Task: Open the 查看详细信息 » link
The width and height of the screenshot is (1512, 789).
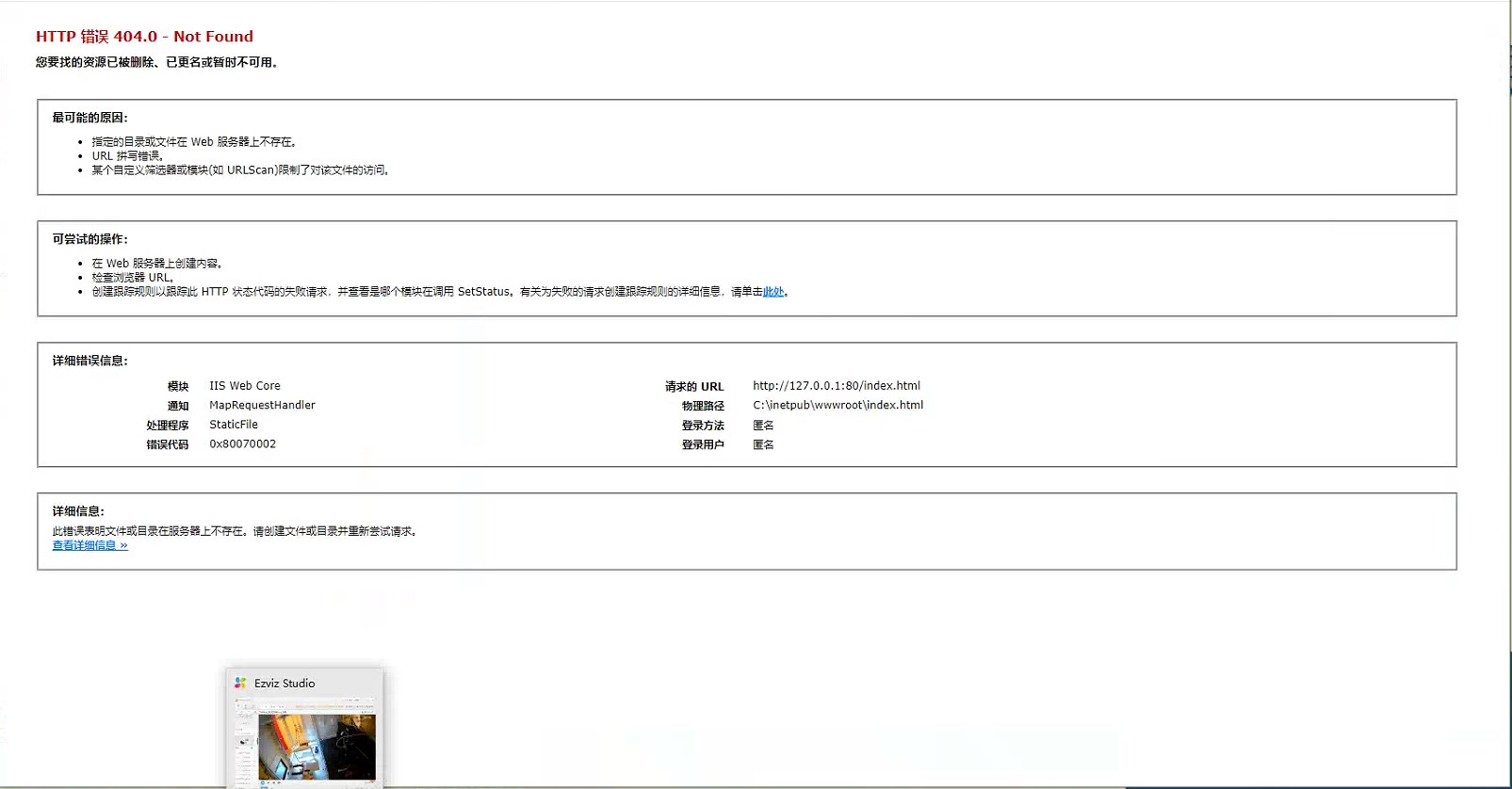Action: [x=89, y=545]
